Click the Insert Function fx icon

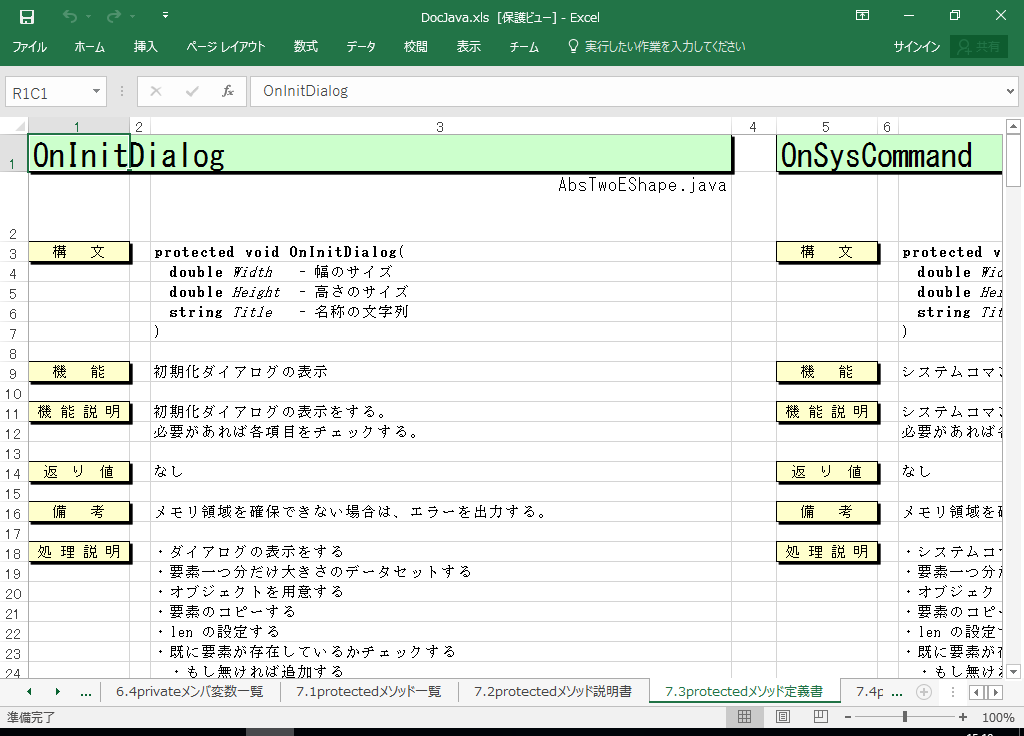coord(228,91)
